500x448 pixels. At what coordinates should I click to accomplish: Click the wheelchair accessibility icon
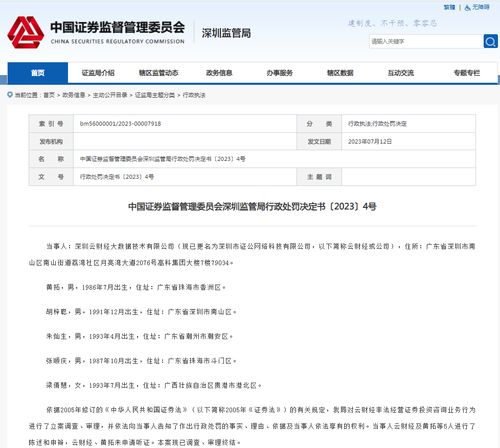(467, 7)
